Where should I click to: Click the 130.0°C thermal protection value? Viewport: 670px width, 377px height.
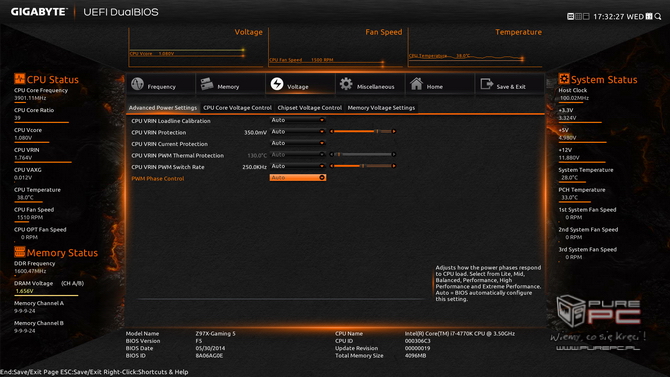coord(257,156)
